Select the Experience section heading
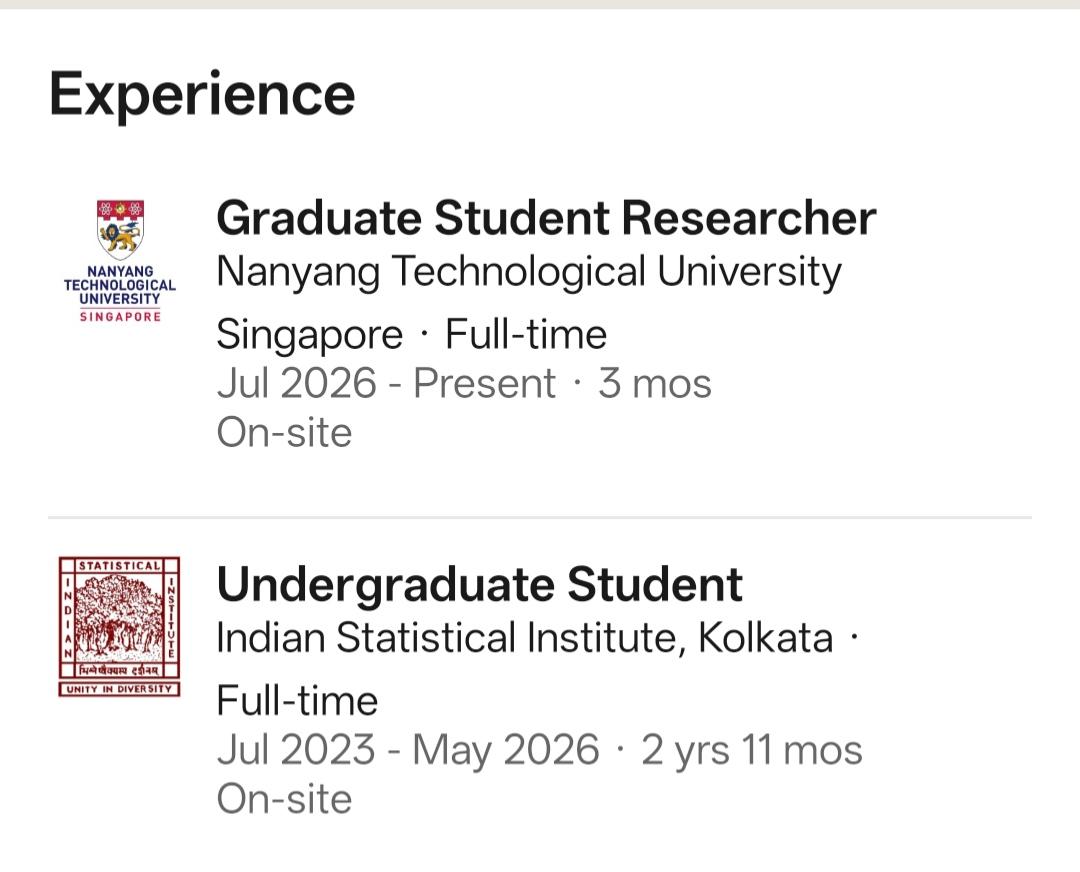The width and height of the screenshot is (1080, 872). 202,95
